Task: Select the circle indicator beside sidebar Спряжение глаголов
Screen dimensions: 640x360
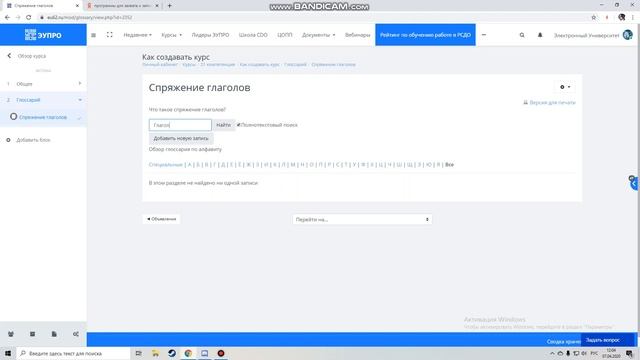Action: (x=13, y=117)
